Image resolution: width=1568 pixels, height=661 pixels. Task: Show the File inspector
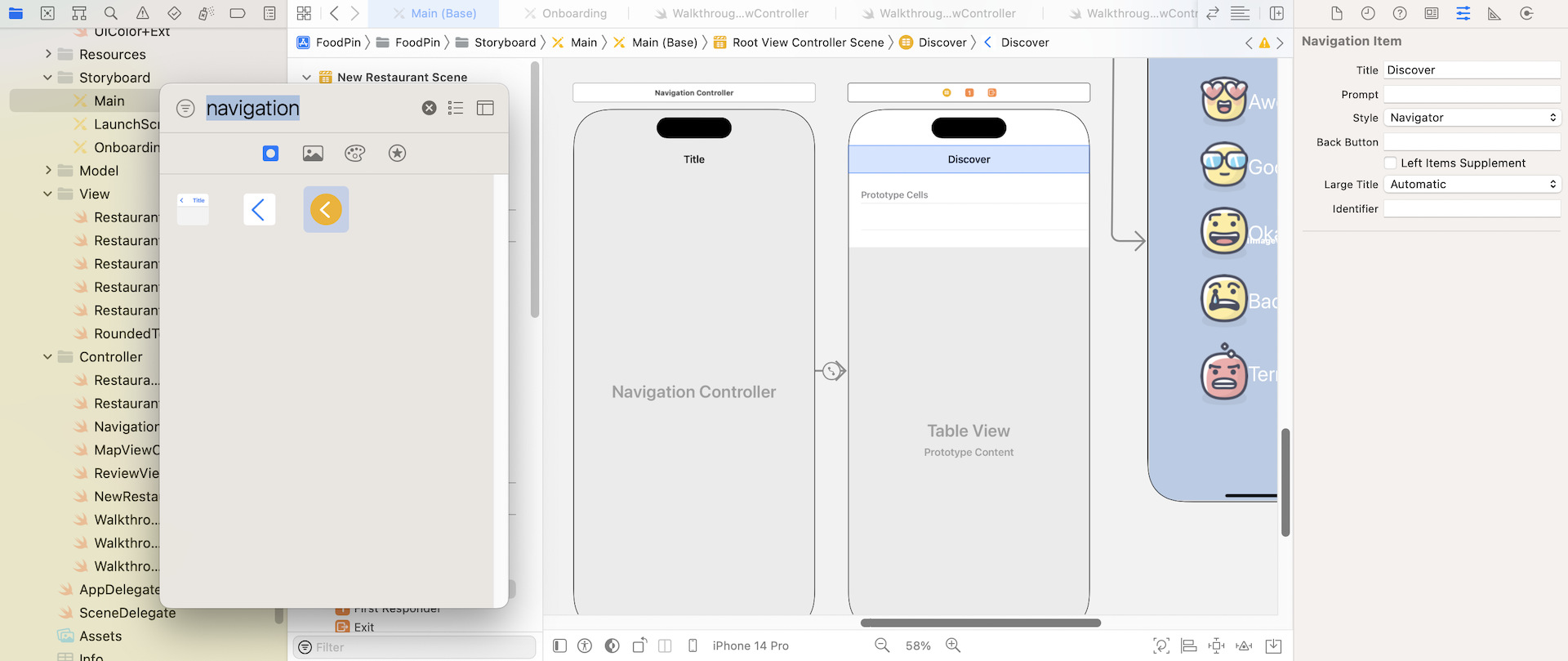1336,13
